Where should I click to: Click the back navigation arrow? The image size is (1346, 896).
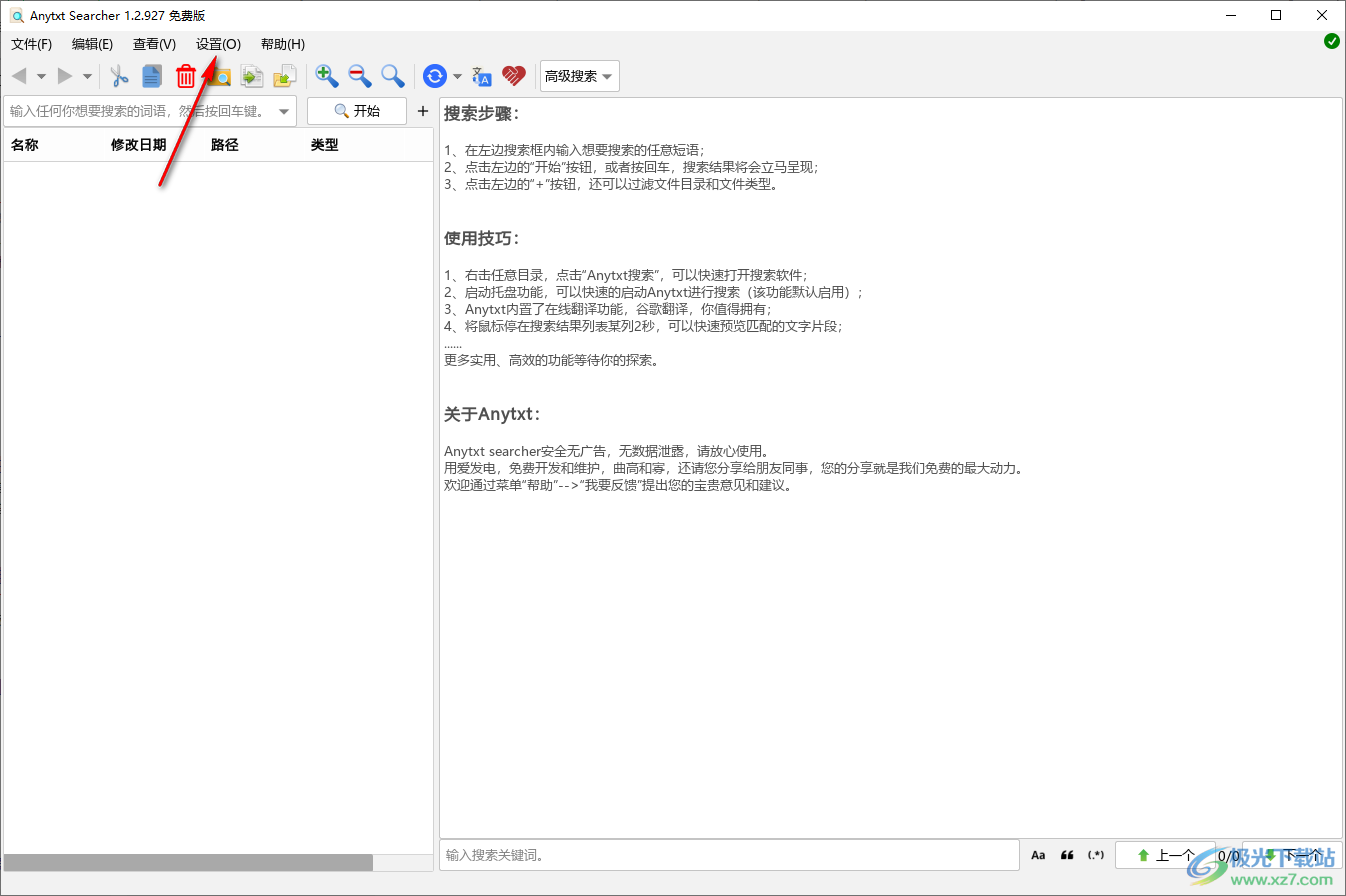(18, 76)
